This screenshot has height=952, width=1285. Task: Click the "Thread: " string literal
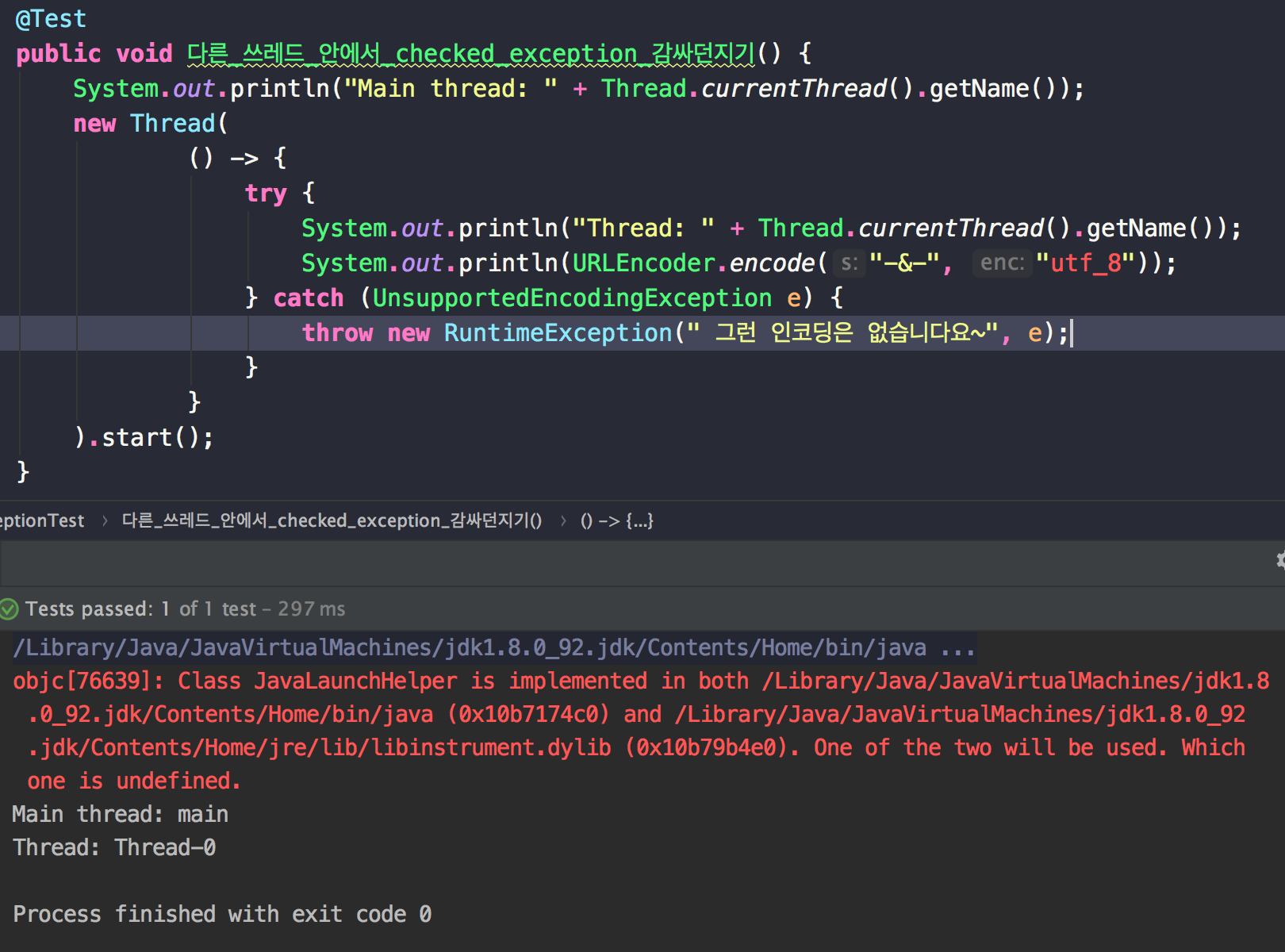643,228
